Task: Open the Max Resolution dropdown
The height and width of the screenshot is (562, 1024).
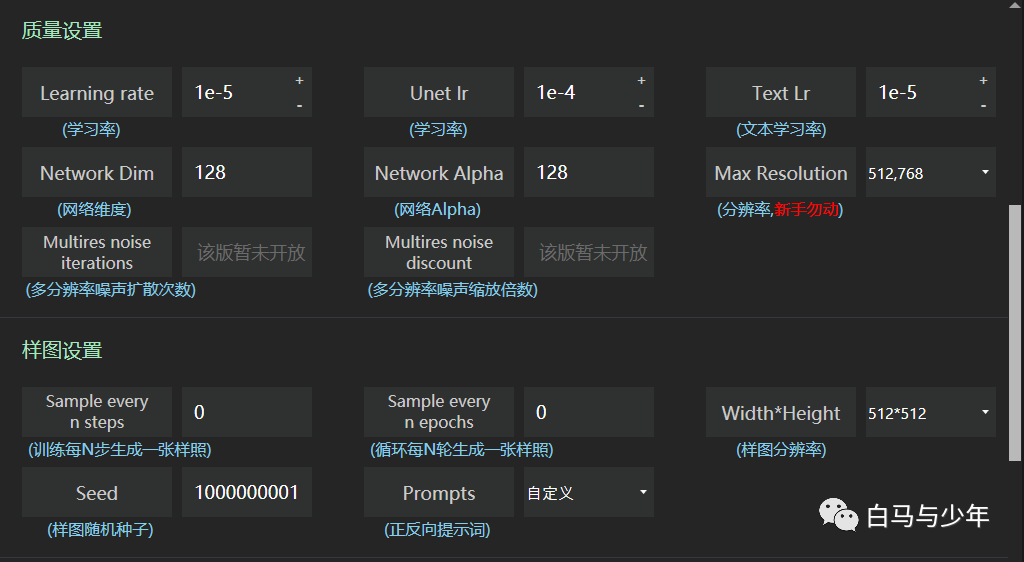Action: click(x=931, y=172)
